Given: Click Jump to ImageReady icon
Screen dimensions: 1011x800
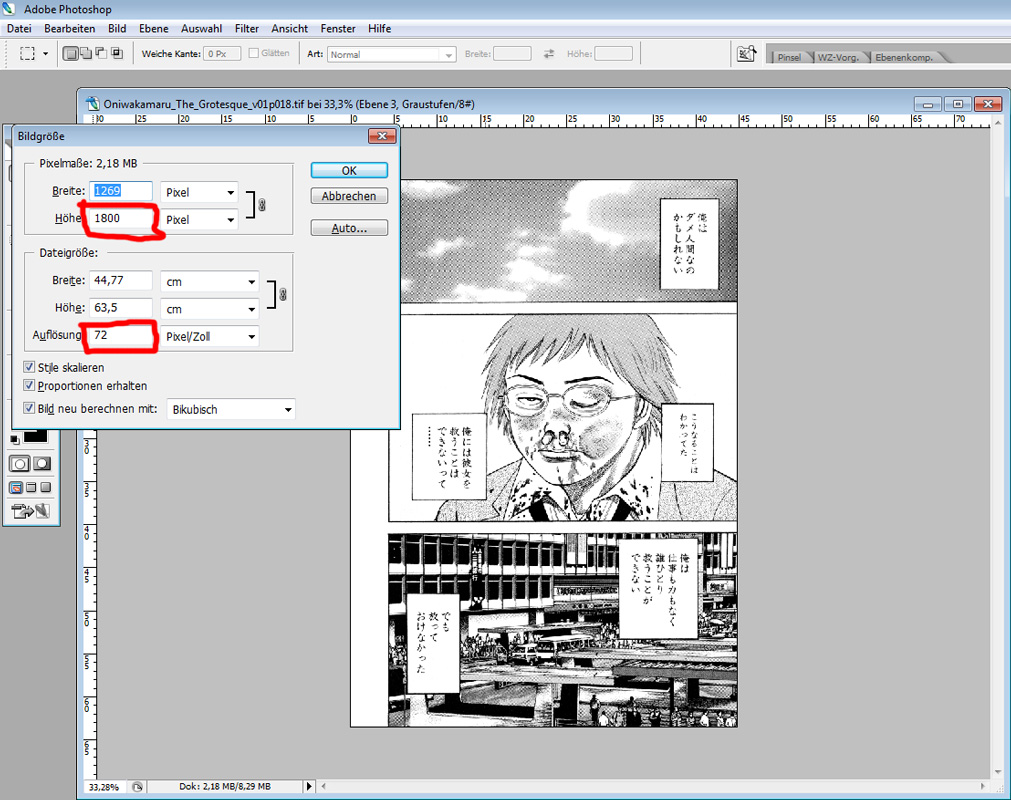Looking at the screenshot, I should click(x=30, y=511).
